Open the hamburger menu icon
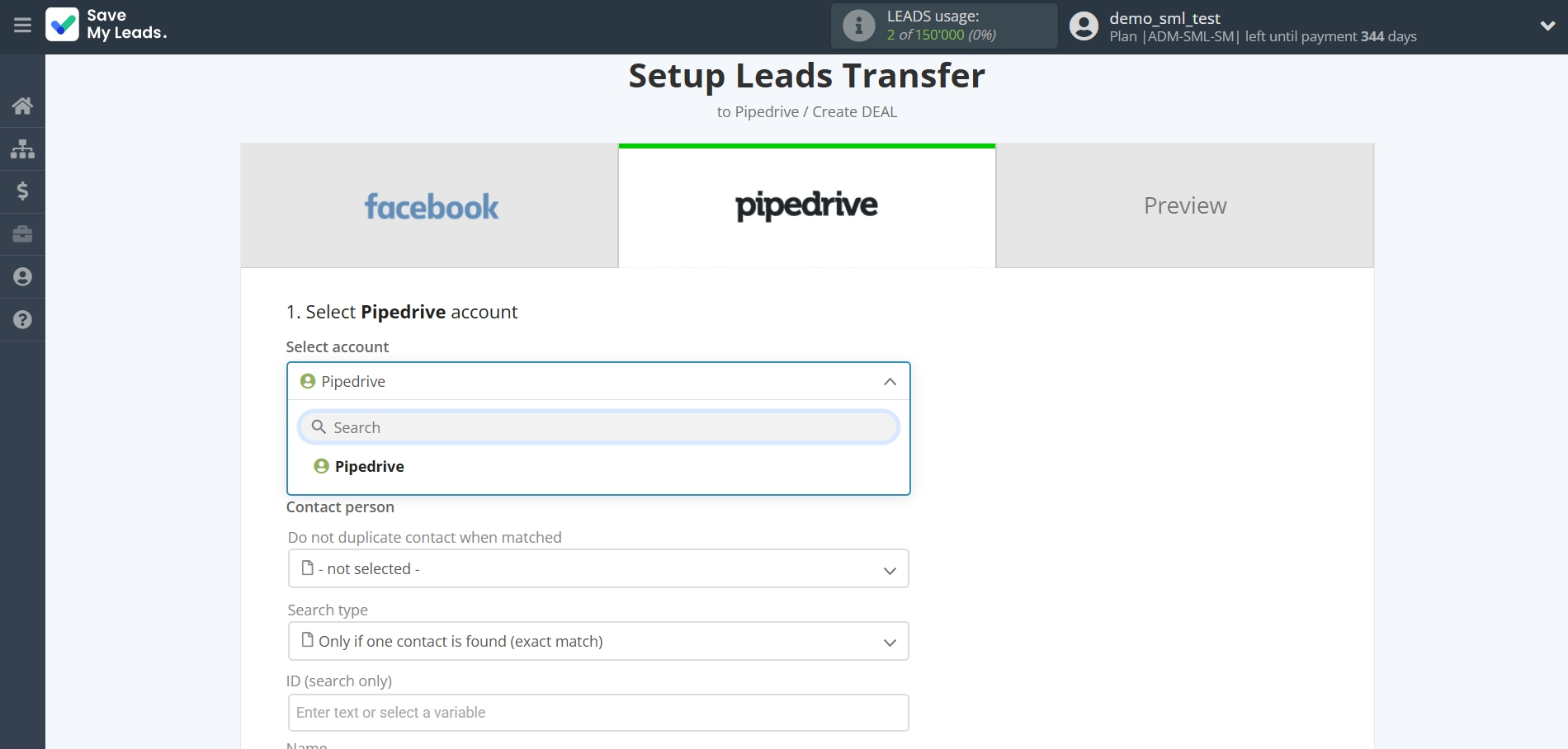Image resolution: width=1568 pixels, height=749 pixels. [22, 26]
